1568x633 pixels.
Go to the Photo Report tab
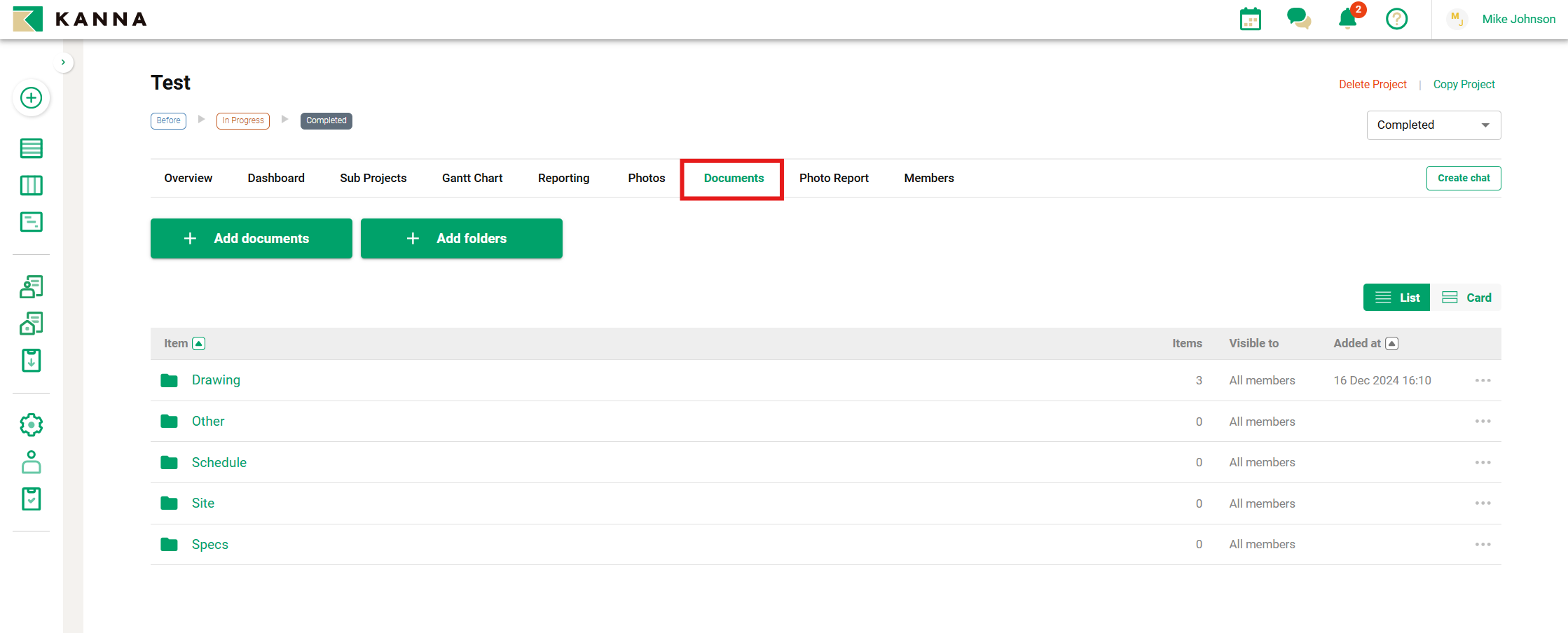[834, 178]
